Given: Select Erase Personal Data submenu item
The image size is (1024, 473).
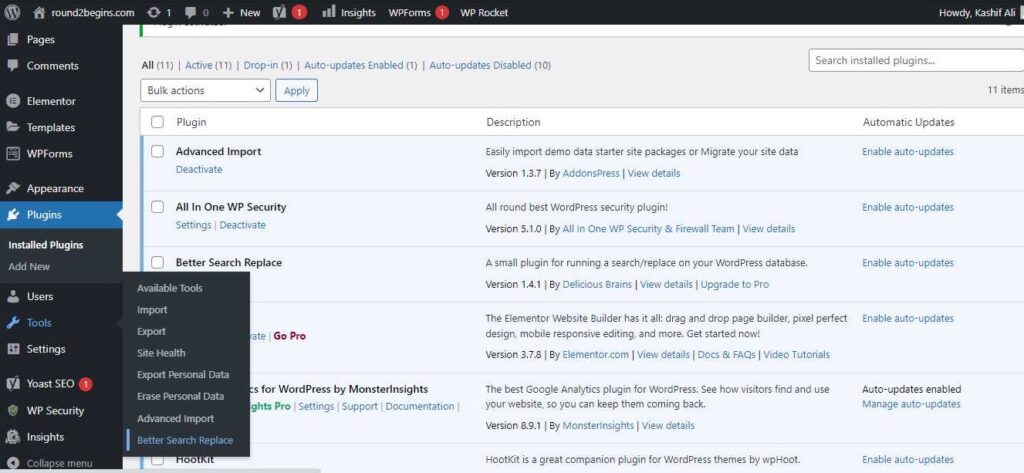Looking at the screenshot, I should point(180,396).
